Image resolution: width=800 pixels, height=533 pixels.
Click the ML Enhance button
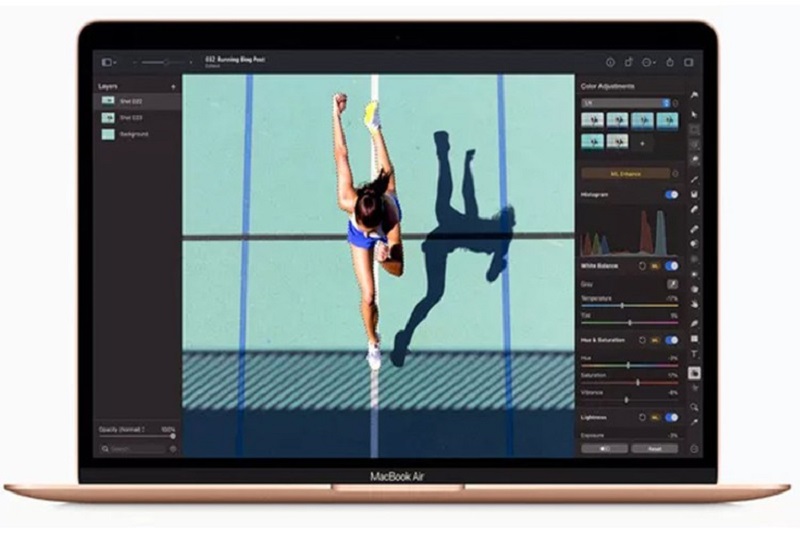626,173
